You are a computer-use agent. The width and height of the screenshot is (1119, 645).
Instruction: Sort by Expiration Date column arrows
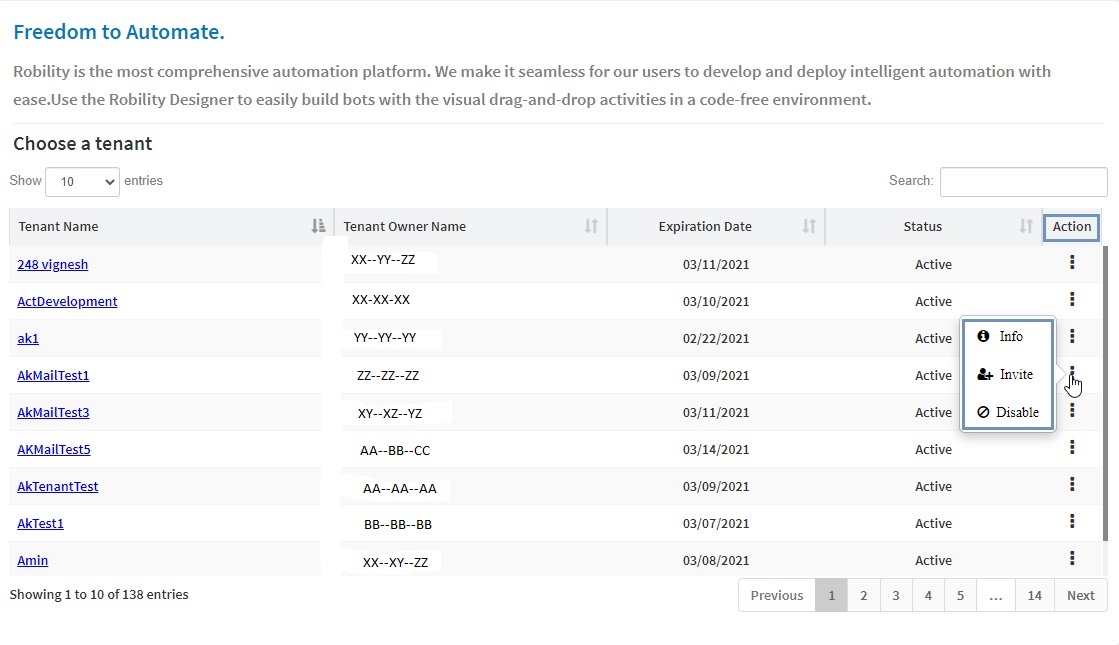[809, 227]
